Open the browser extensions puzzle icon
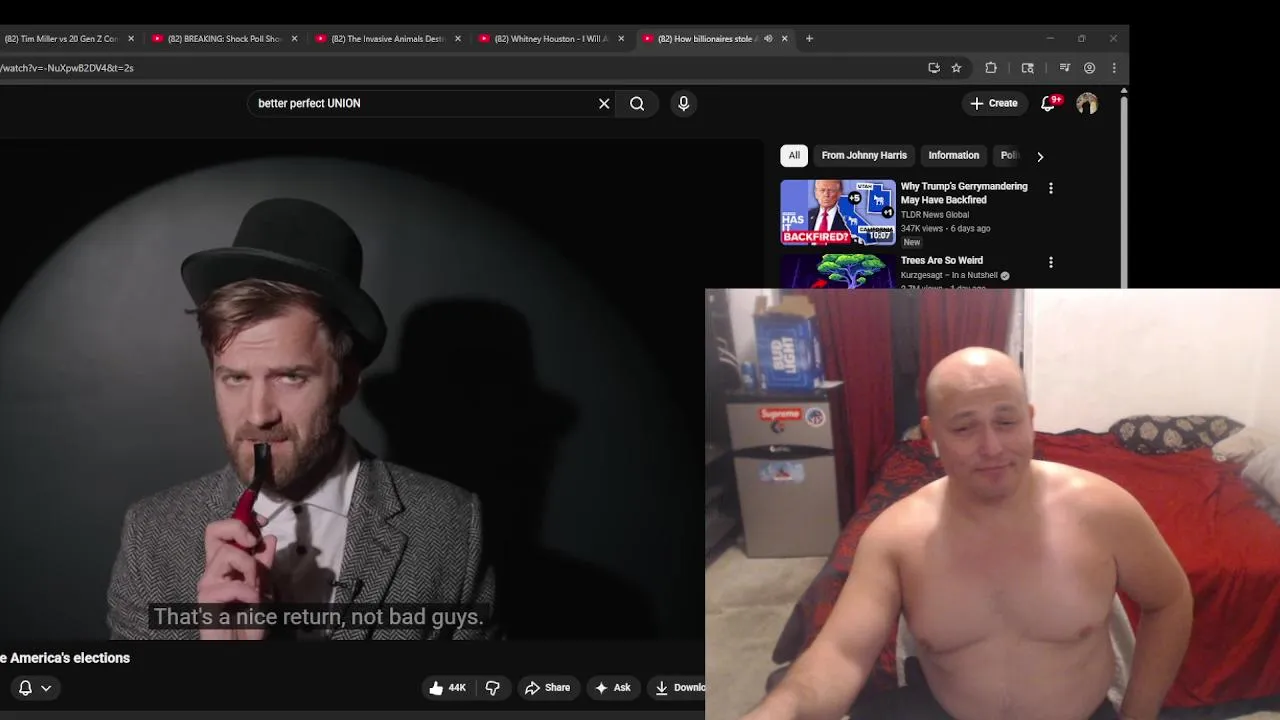Viewport: 1280px width, 720px height. [x=991, y=68]
